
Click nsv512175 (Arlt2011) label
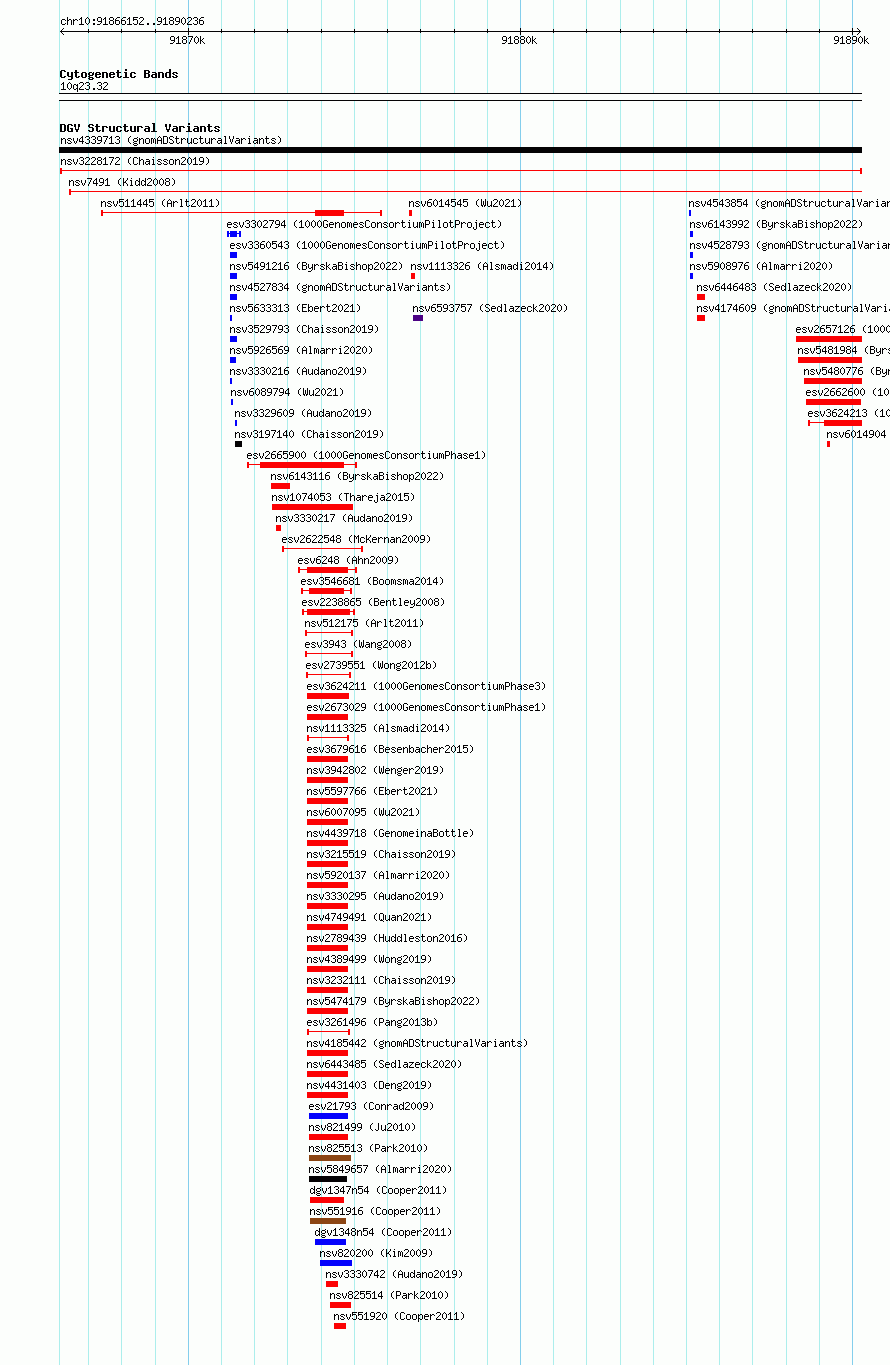pos(364,623)
